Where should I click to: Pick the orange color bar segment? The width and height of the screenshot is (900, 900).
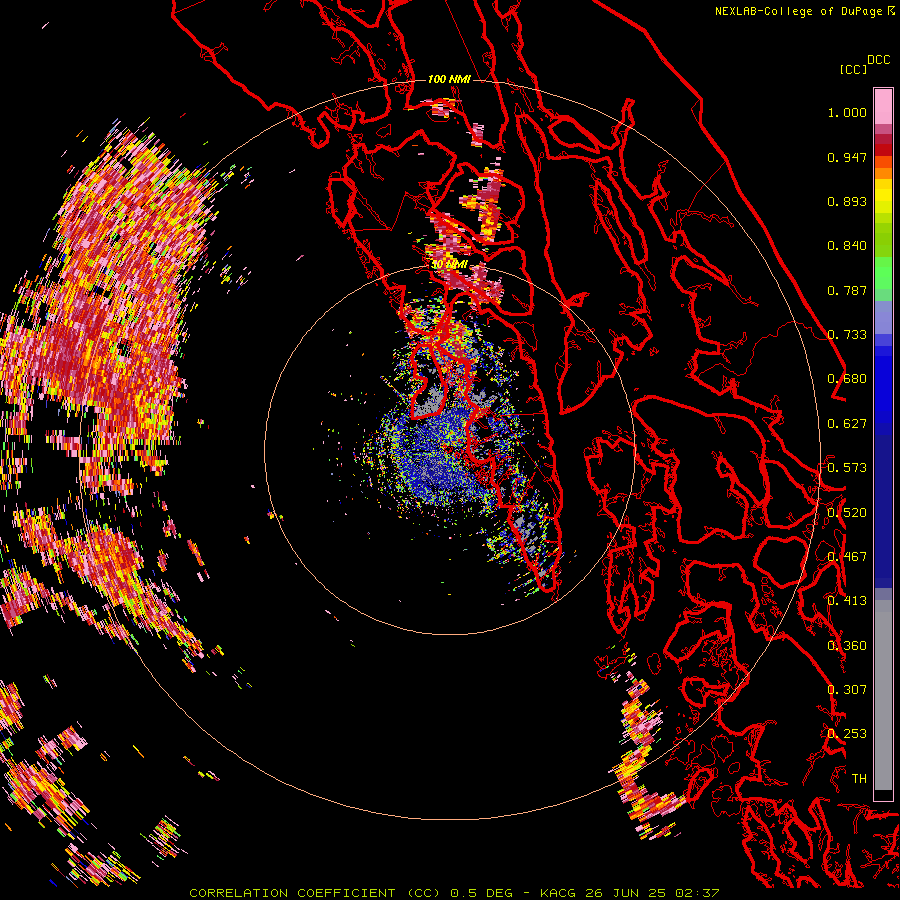pyautogui.click(x=883, y=173)
